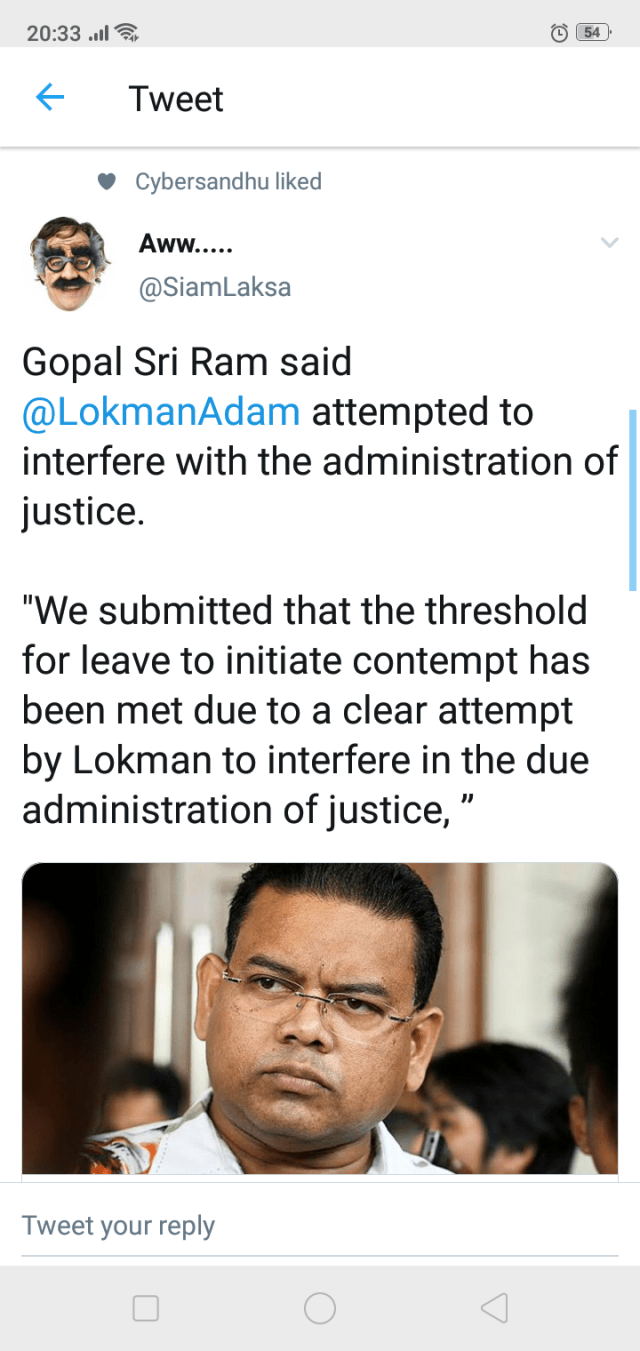This screenshot has height=1351, width=640.
Task: Tap the SiamLaksa profile avatar
Action: [68, 263]
